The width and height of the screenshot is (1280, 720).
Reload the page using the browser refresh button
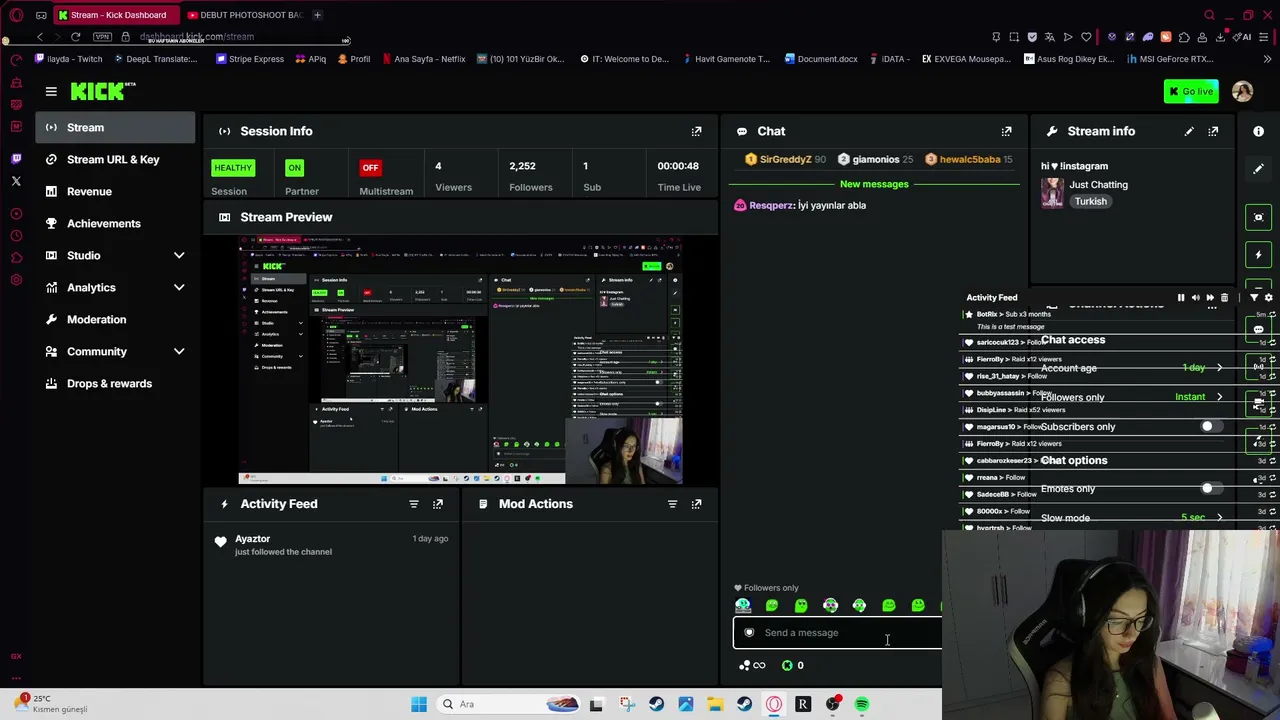tap(75, 37)
